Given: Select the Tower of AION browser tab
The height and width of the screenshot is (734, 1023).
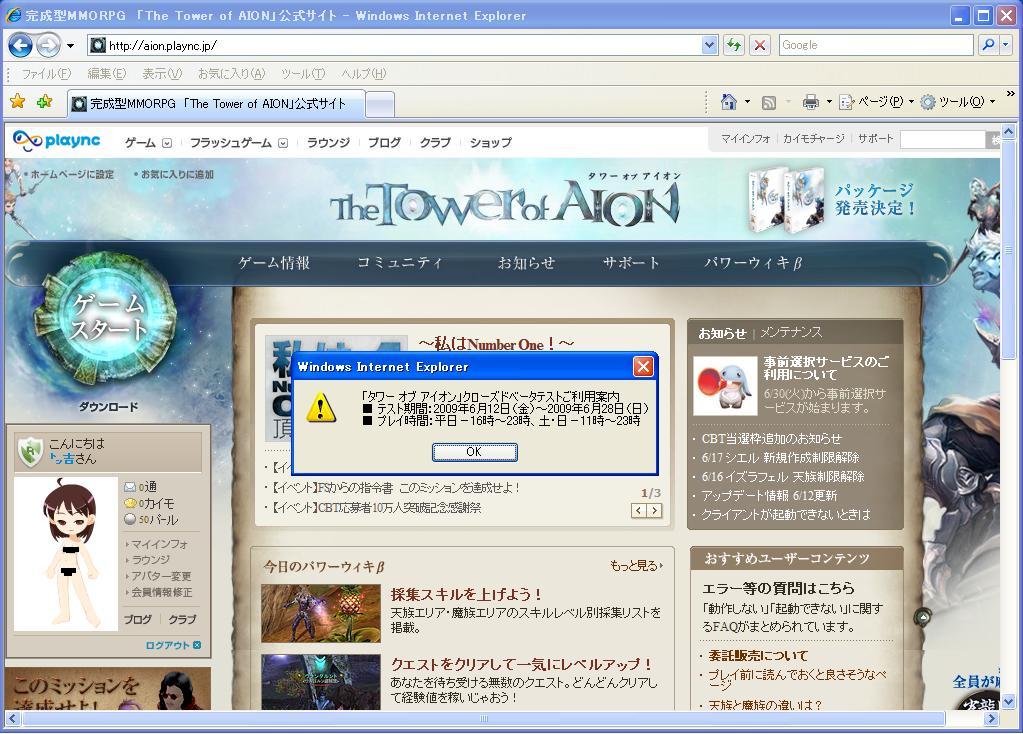Looking at the screenshot, I should click(x=215, y=104).
